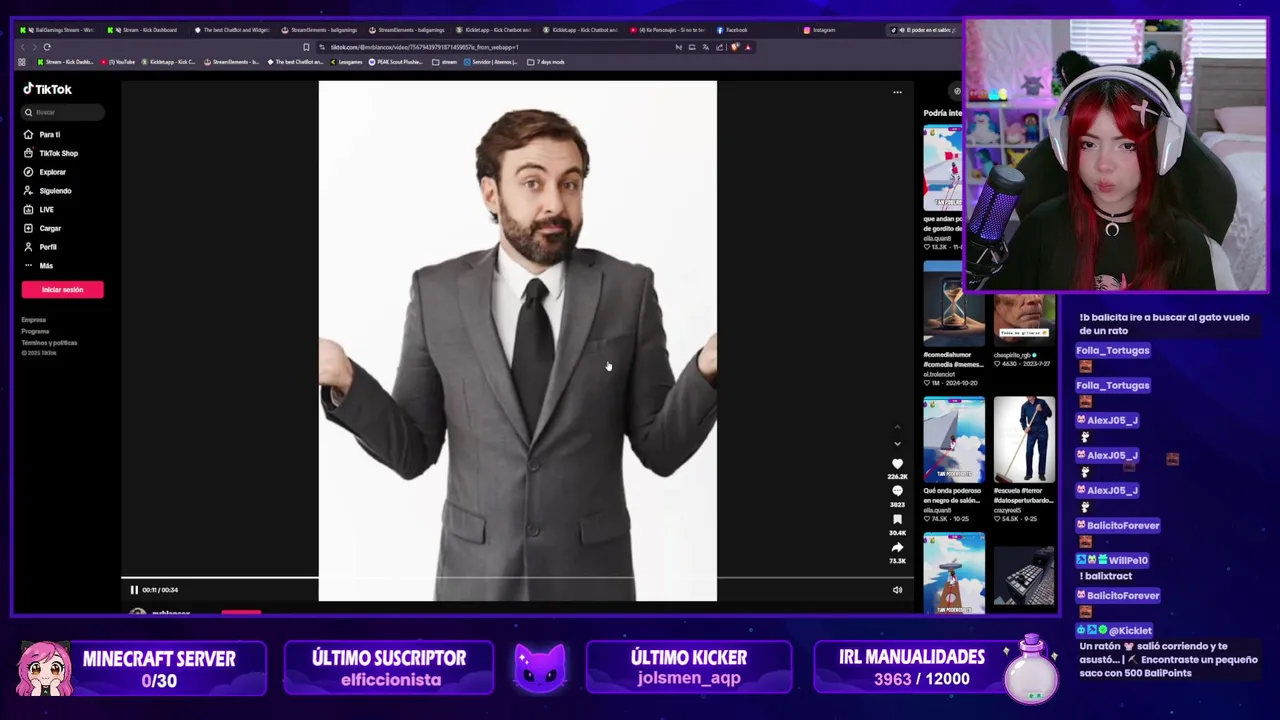1280x720 pixels.
Task: Open the hourglass #comediahumor video thumbnail
Action: [x=953, y=304]
